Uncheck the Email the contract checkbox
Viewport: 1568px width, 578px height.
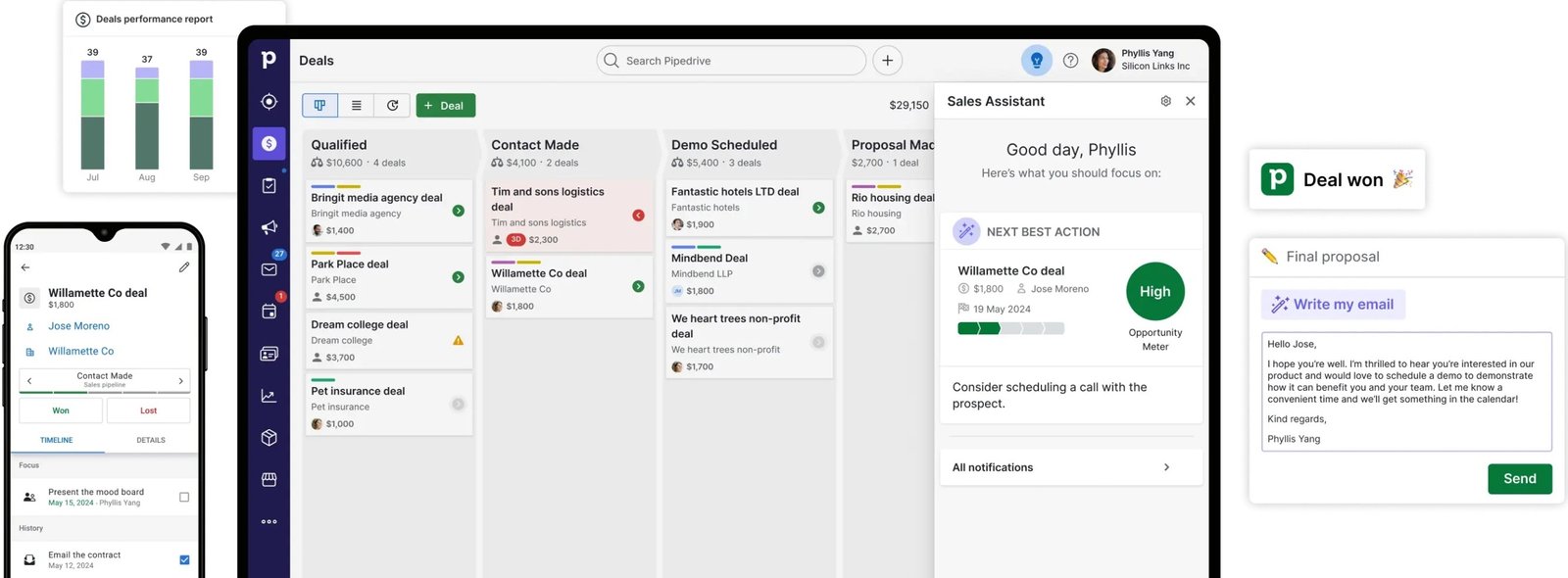click(184, 560)
